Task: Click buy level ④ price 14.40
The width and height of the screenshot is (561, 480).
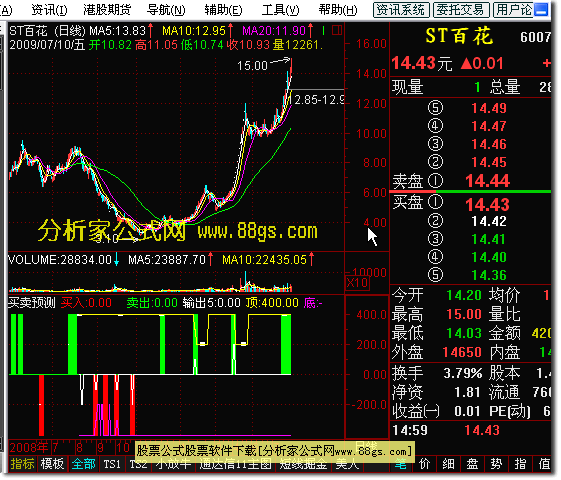Action: point(489,257)
